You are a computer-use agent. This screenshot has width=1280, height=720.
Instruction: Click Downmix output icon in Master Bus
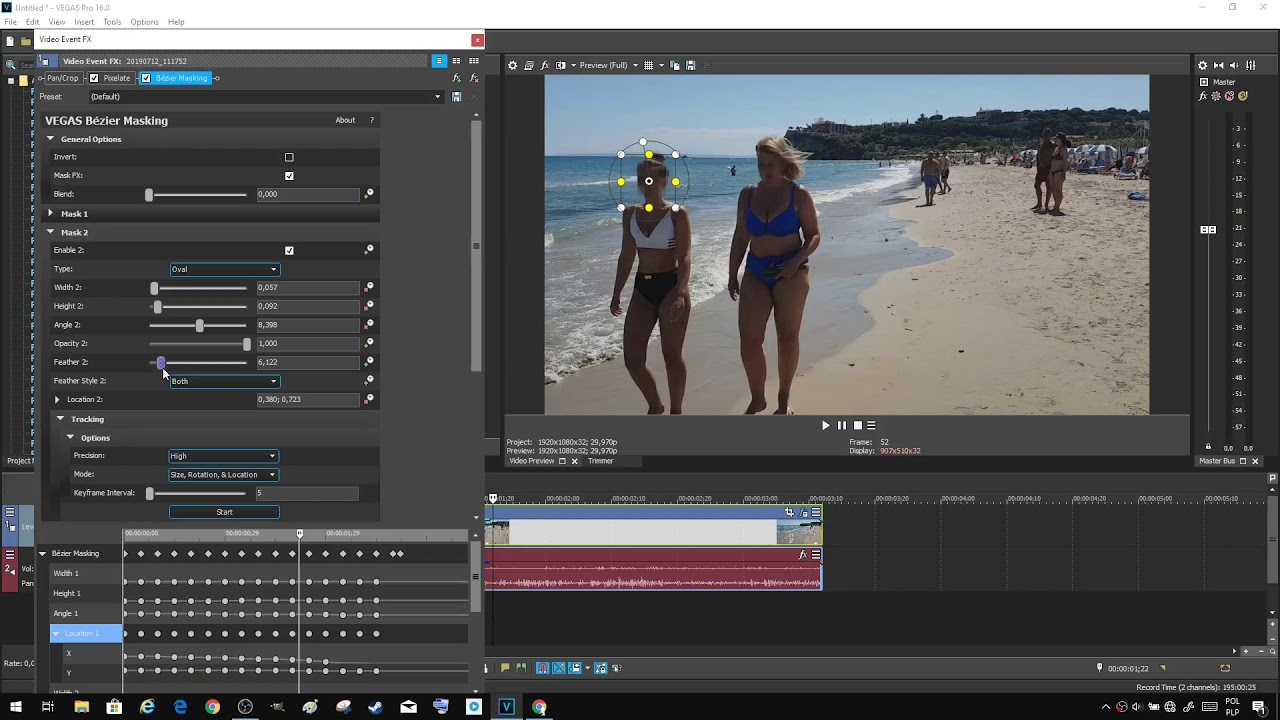[1220, 65]
